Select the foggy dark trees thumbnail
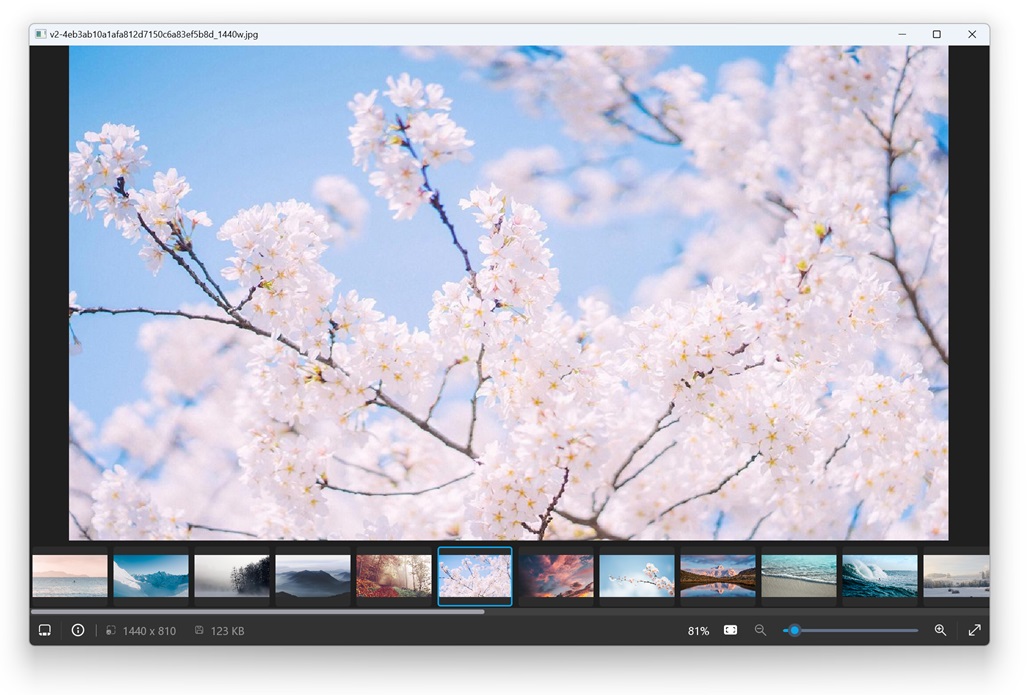 [x=232, y=575]
